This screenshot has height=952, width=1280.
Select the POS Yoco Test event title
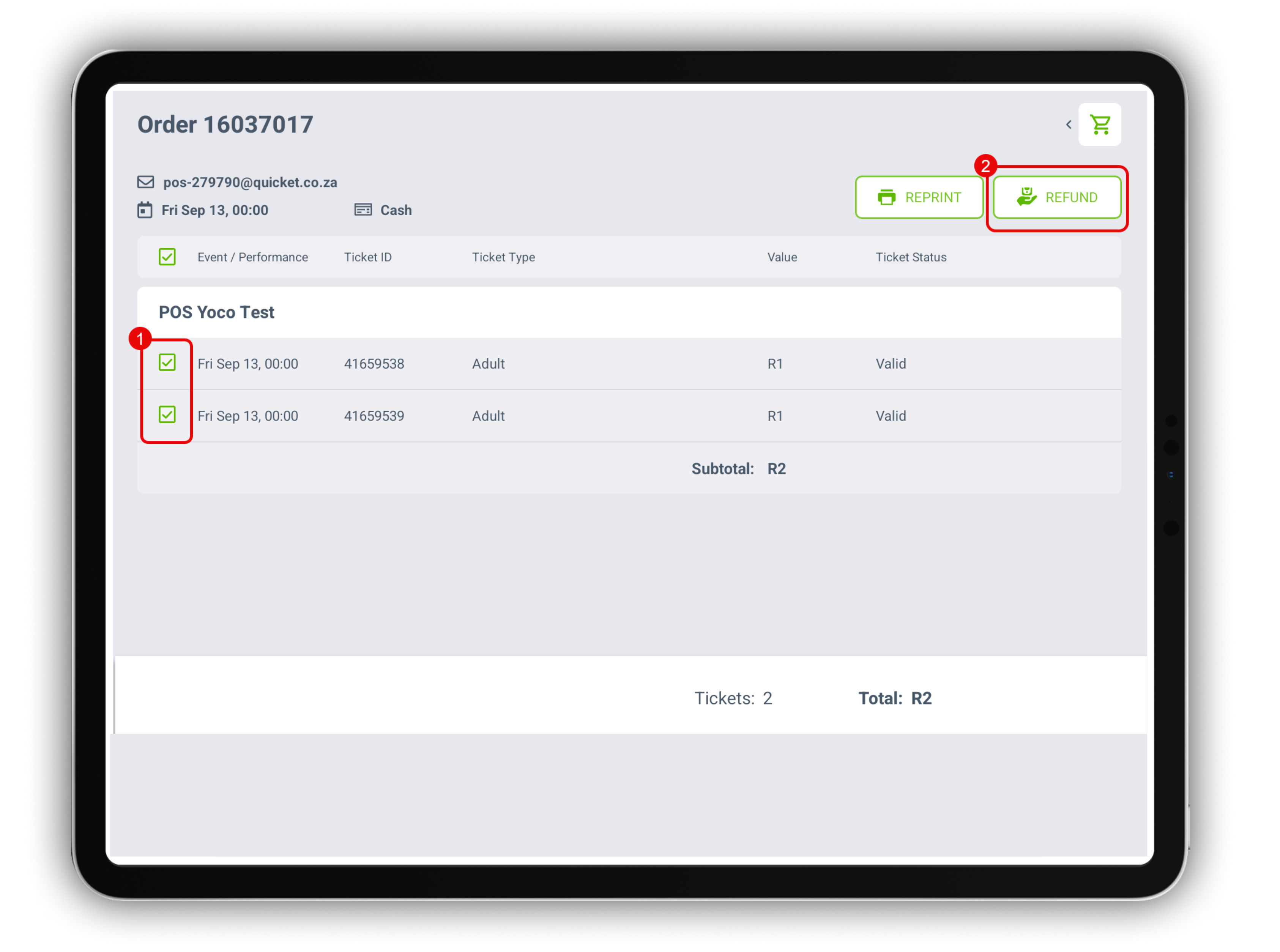pos(216,312)
